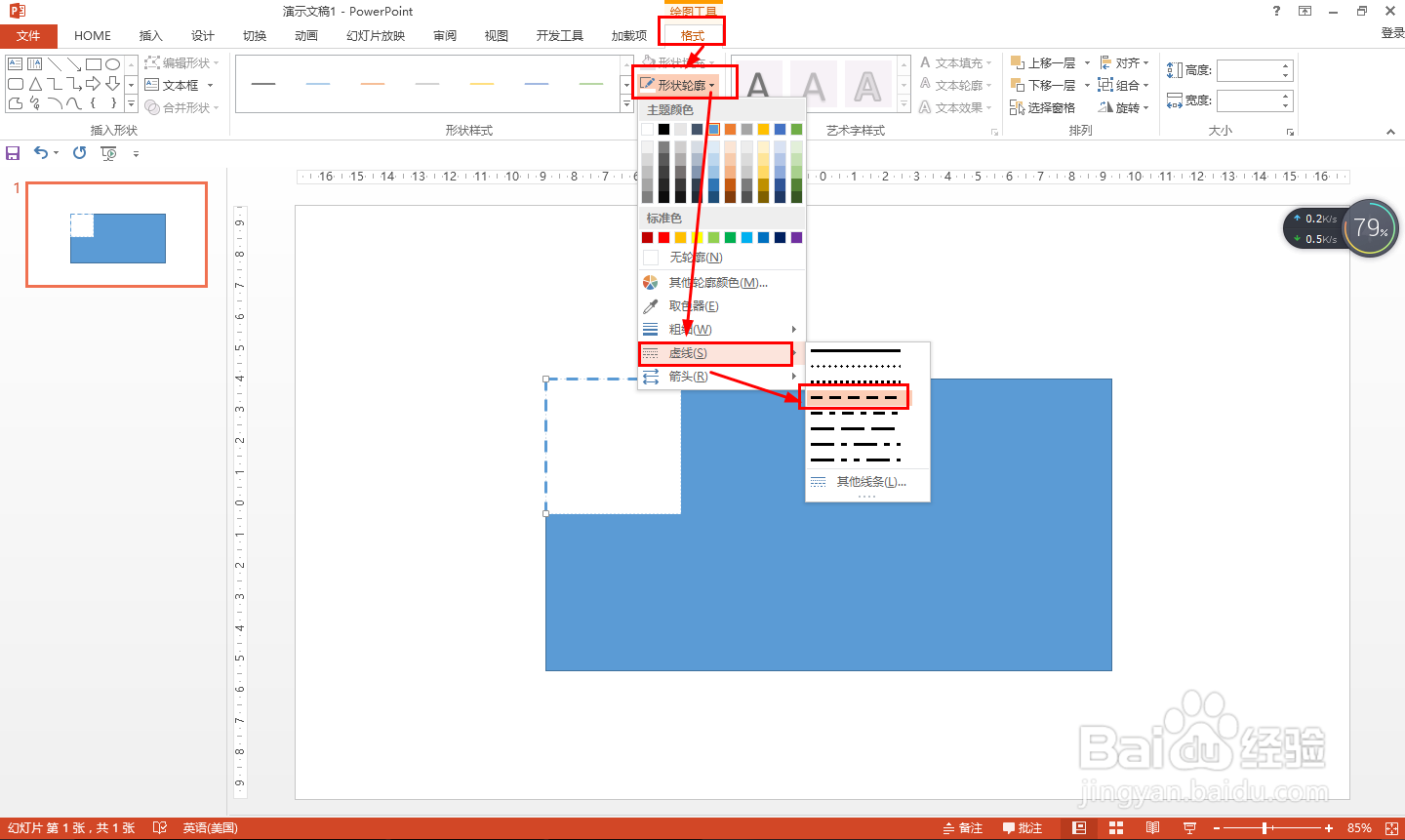Click the third outlined WordArt style A
Screen dimensions: 1405x840
867,86
